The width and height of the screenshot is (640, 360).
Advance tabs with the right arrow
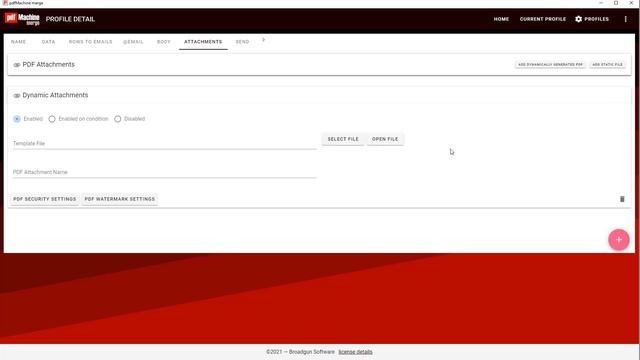point(263,40)
